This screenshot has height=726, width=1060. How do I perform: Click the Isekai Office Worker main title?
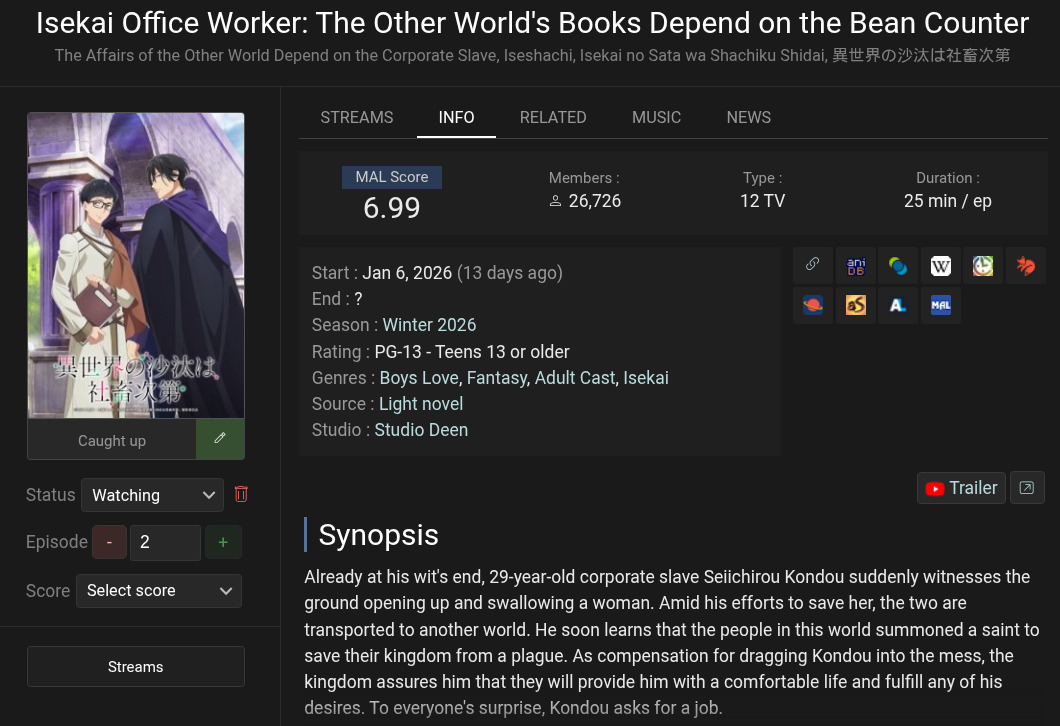coord(532,23)
